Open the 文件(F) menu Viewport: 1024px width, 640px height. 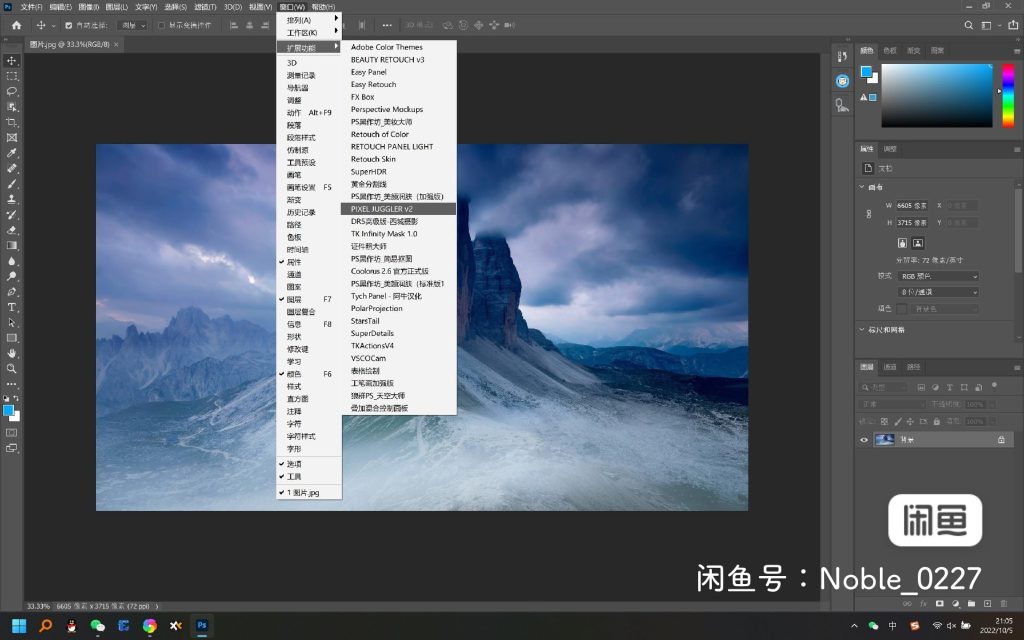(x=31, y=7)
